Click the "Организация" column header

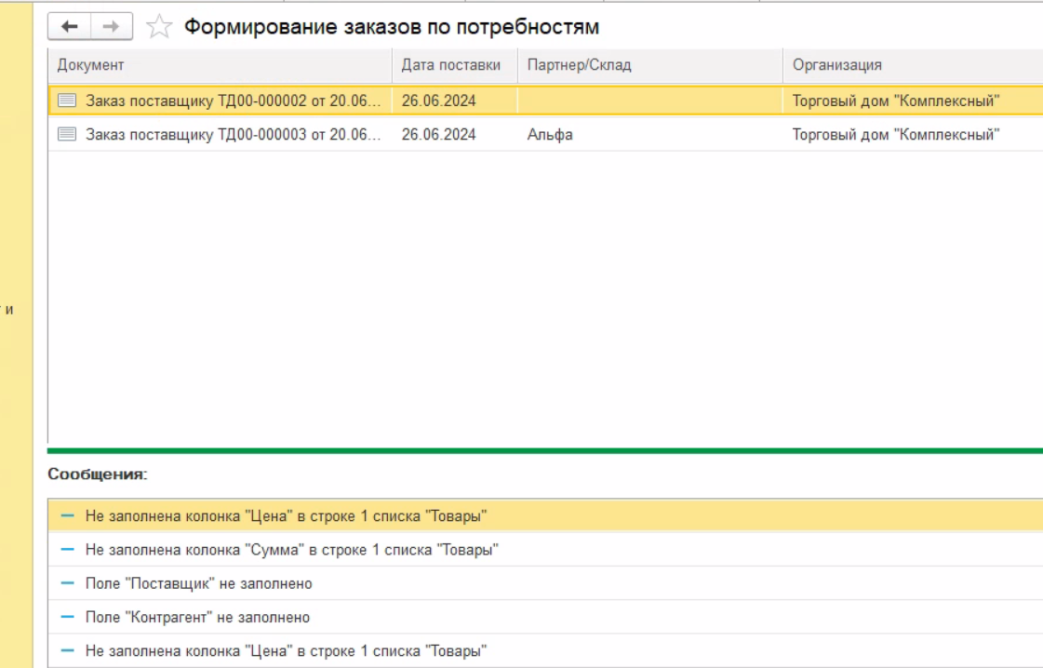click(837, 65)
